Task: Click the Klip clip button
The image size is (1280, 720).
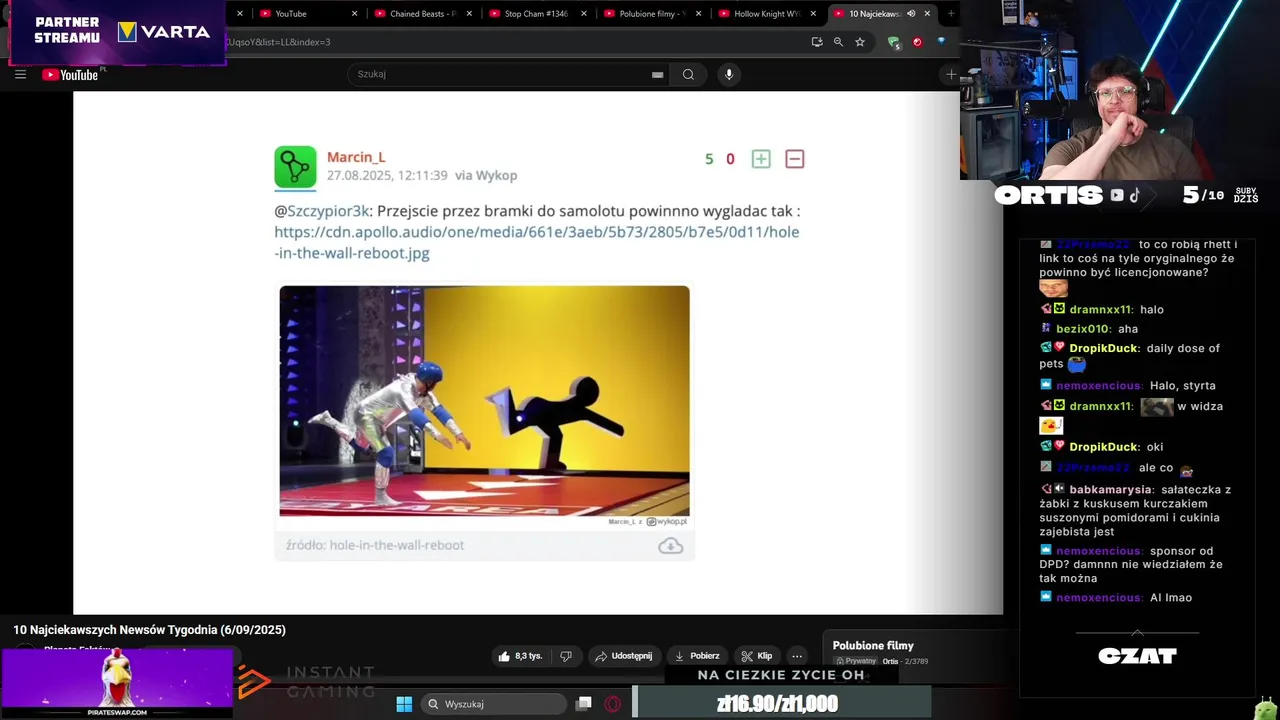Action: [x=757, y=656]
